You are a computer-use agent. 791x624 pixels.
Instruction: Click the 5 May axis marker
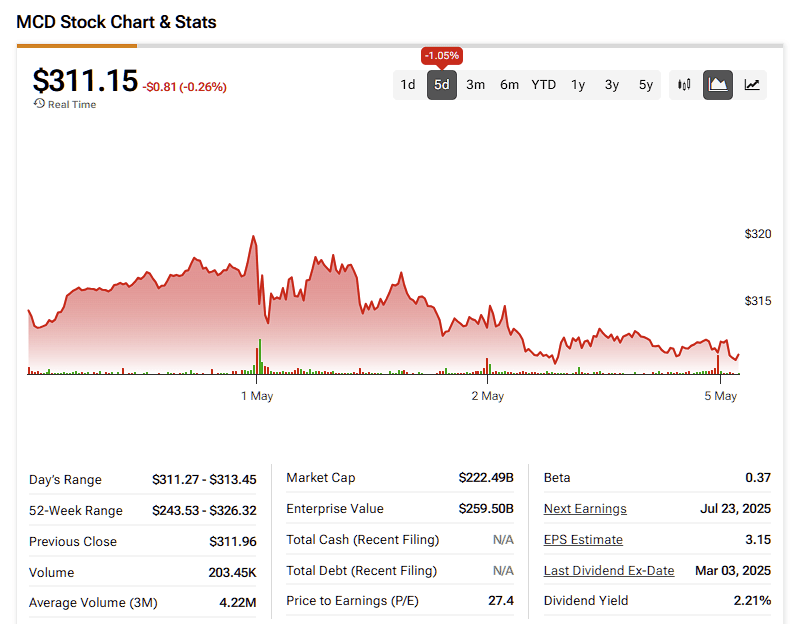coord(720,396)
